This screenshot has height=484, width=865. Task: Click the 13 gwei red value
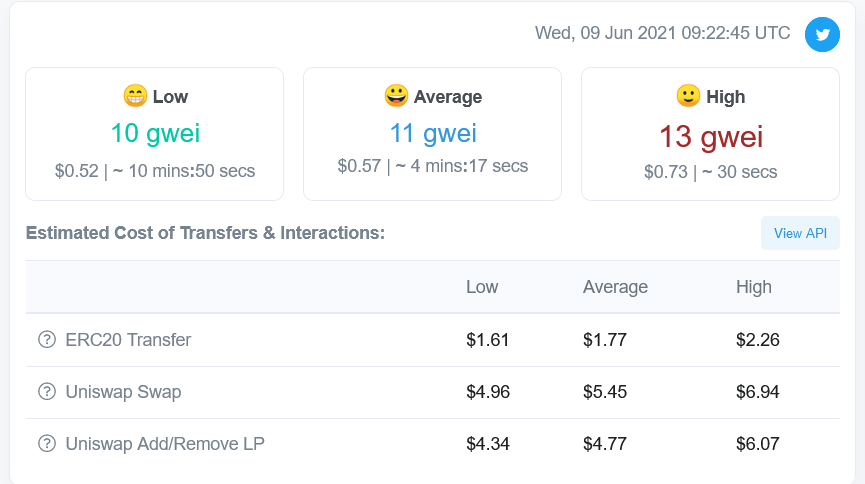[711, 136]
